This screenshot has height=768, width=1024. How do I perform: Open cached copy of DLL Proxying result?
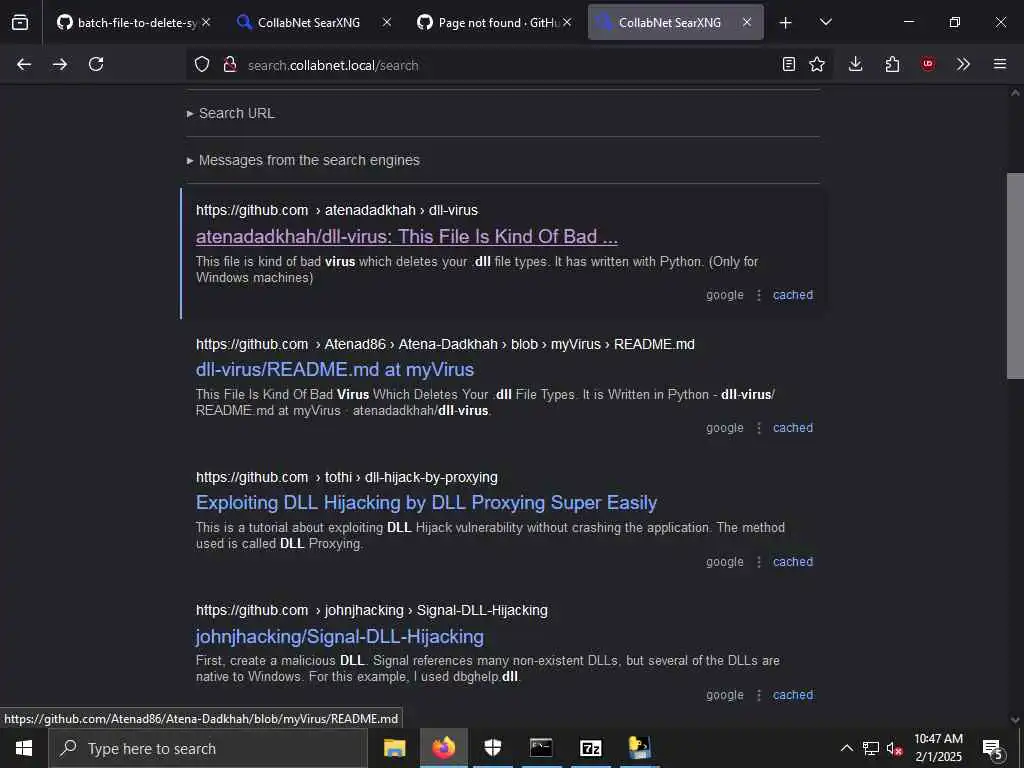tap(793, 562)
